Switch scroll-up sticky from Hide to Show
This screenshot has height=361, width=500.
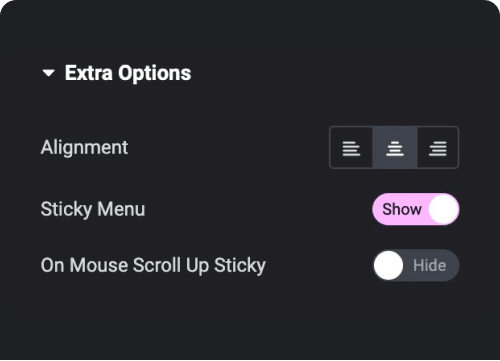[416, 265]
